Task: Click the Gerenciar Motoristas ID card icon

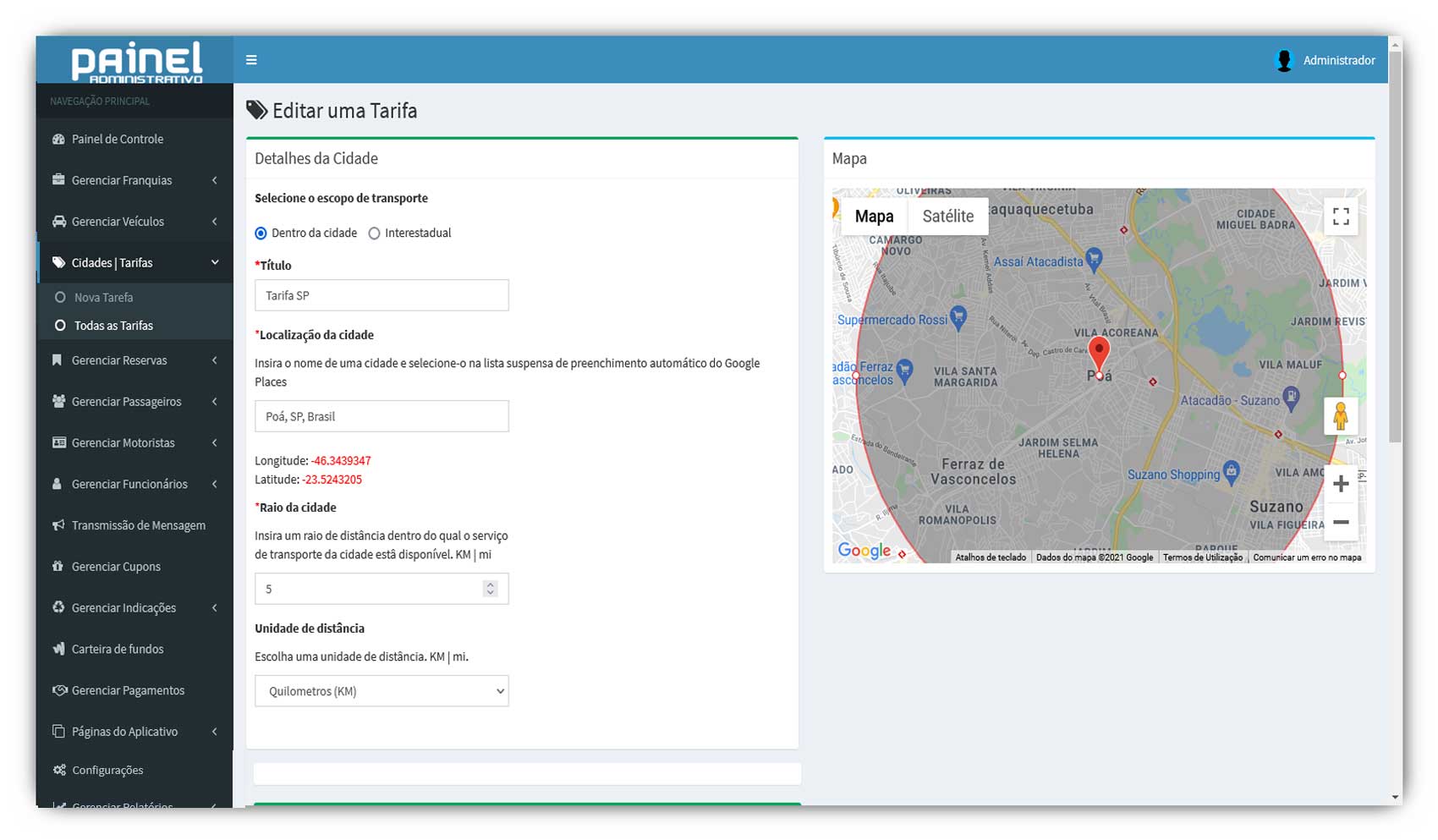Action: point(58,442)
